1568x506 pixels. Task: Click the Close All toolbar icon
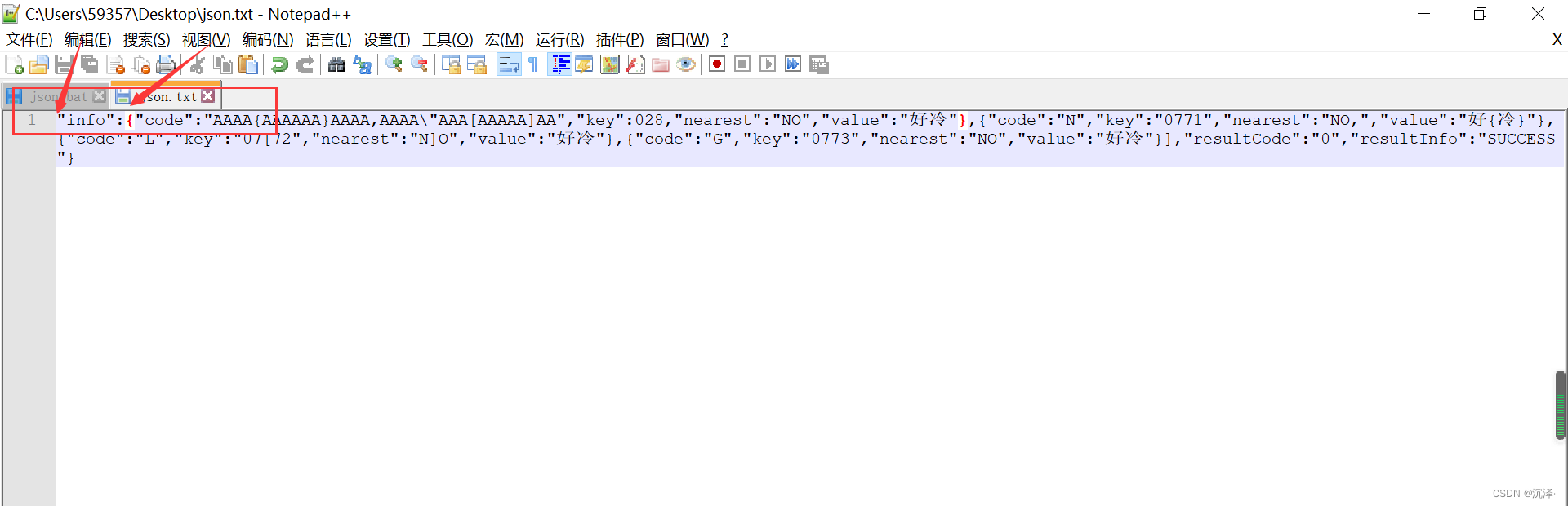tap(140, 64)
